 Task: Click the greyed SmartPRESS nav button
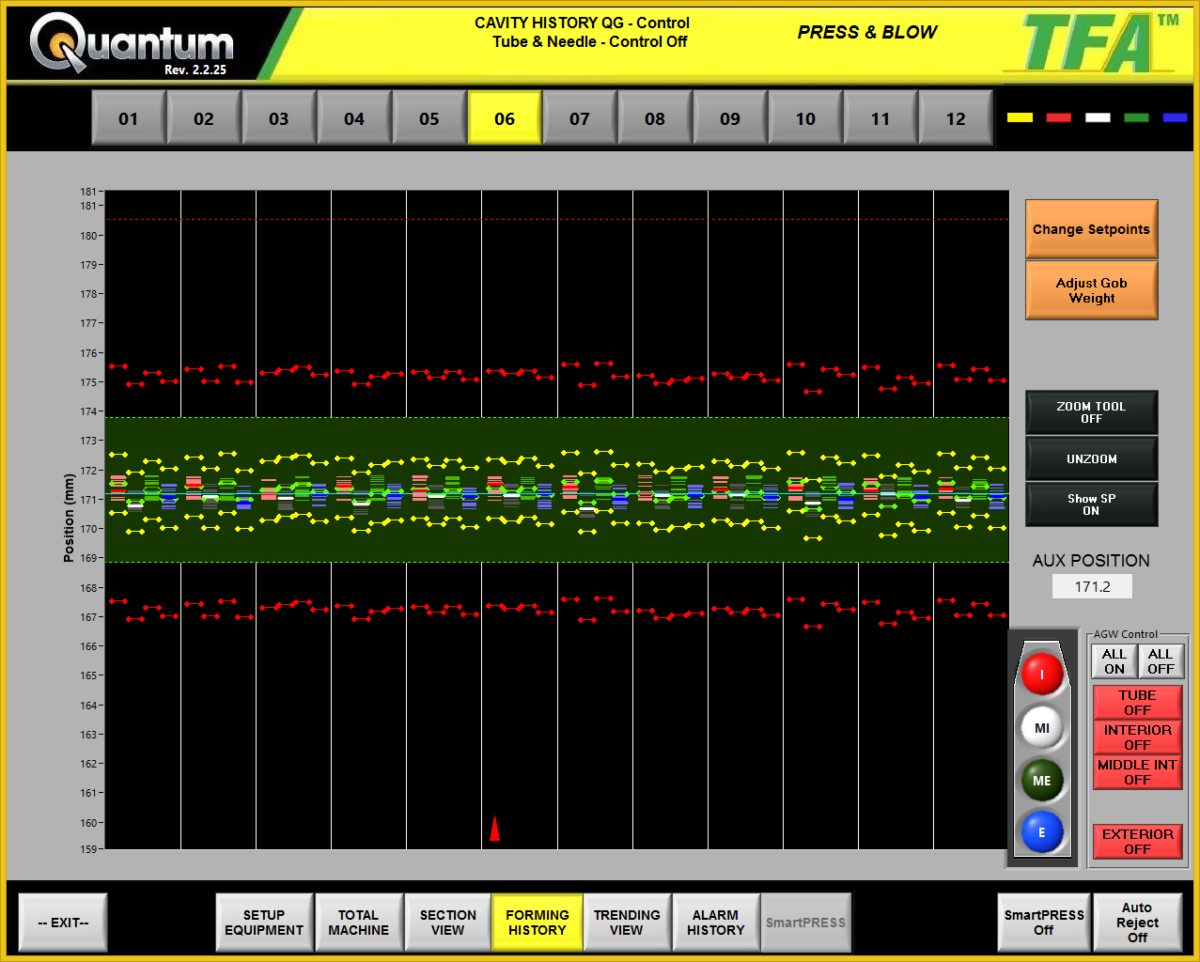[806, 922]
